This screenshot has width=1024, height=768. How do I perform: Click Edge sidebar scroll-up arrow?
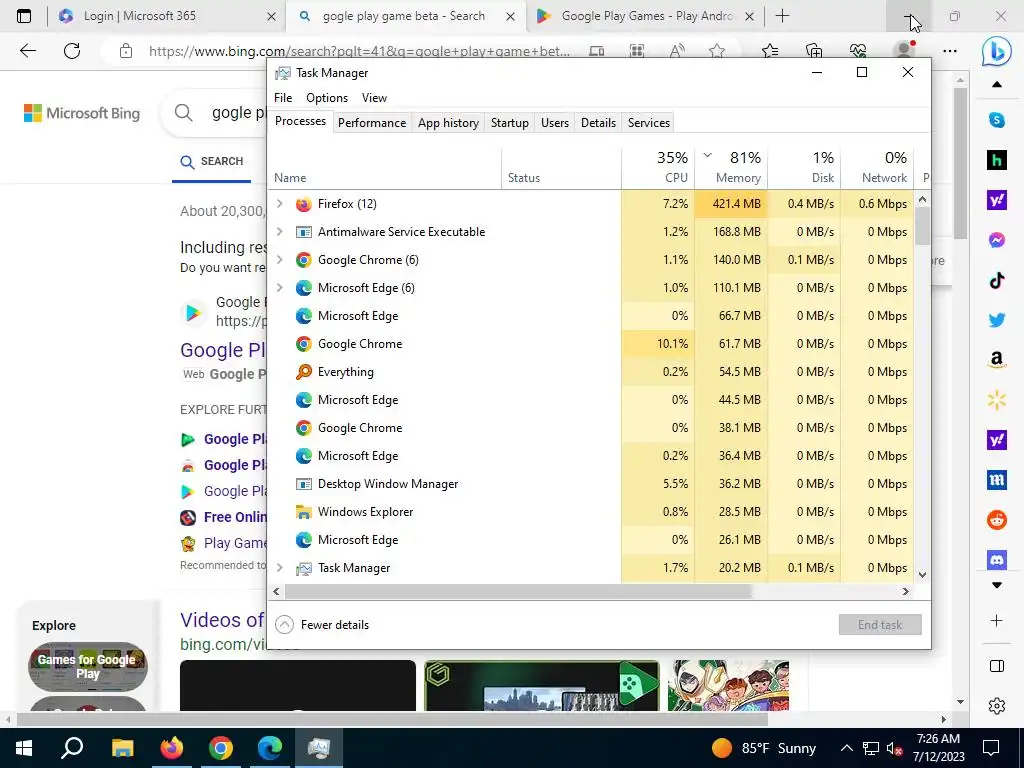coord(997,84)
